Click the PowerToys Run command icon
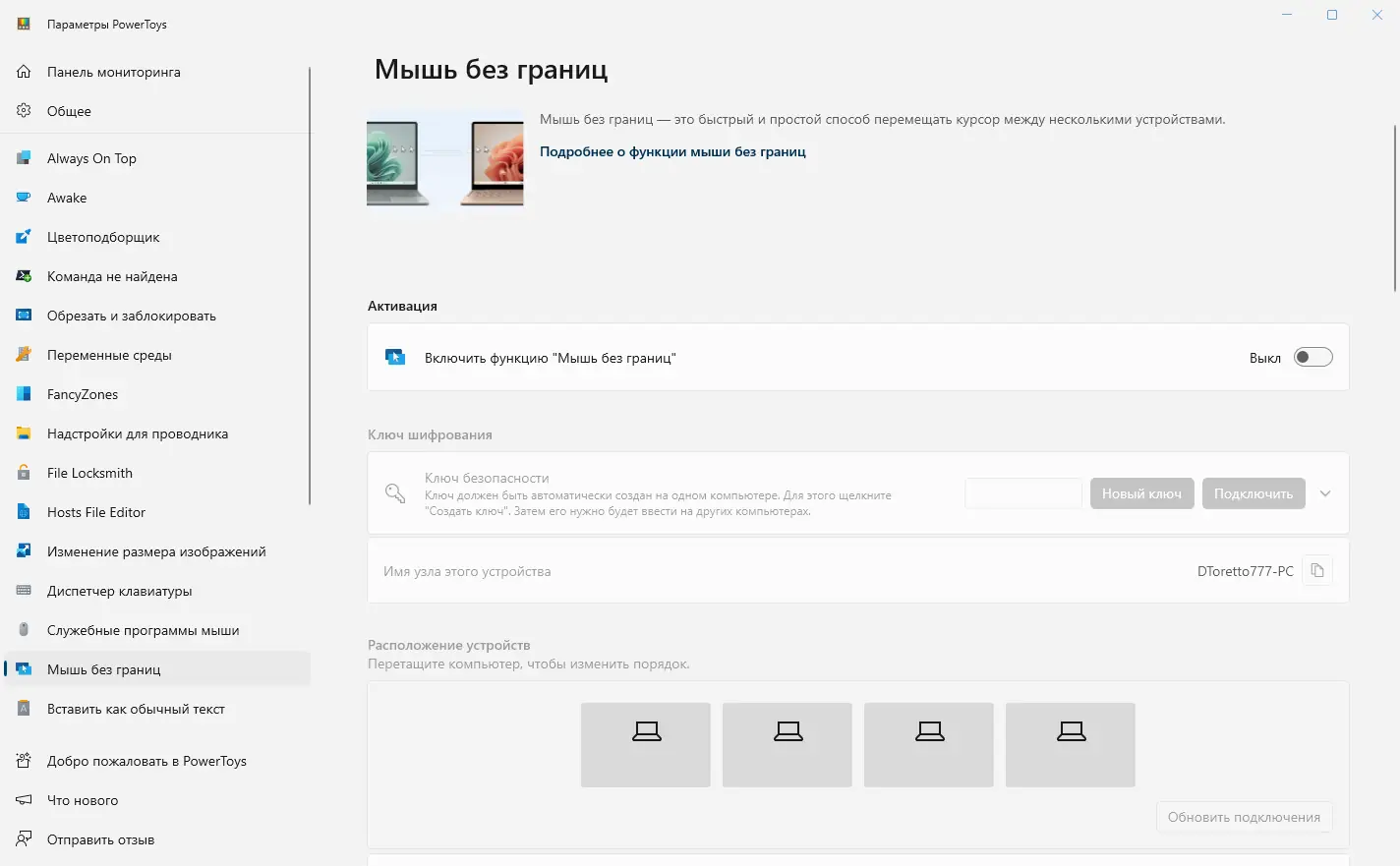This screenshot has width=1400, height=866. pos(24,276)
